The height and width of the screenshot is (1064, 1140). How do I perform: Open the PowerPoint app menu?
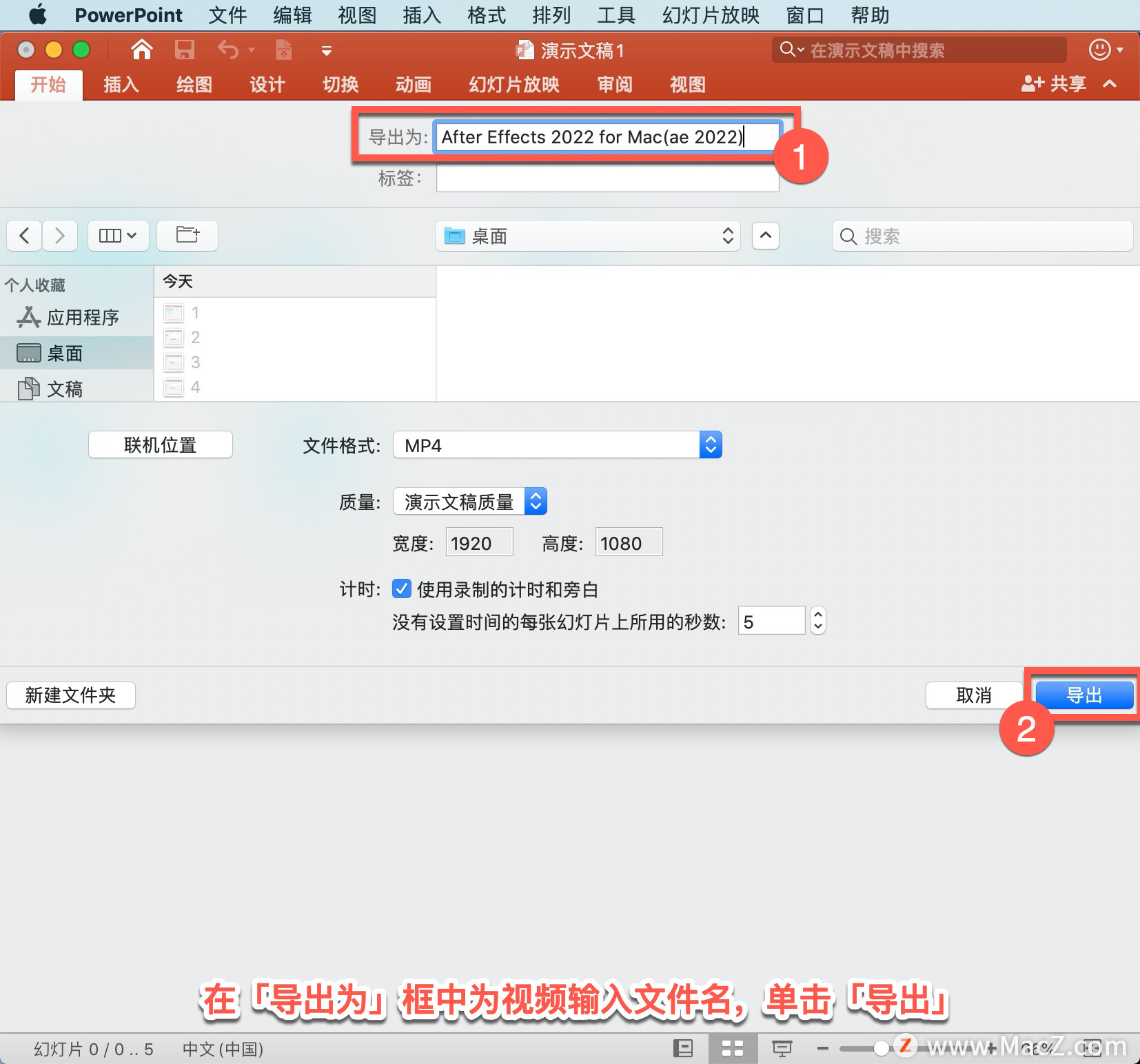[x=128, y=15]
